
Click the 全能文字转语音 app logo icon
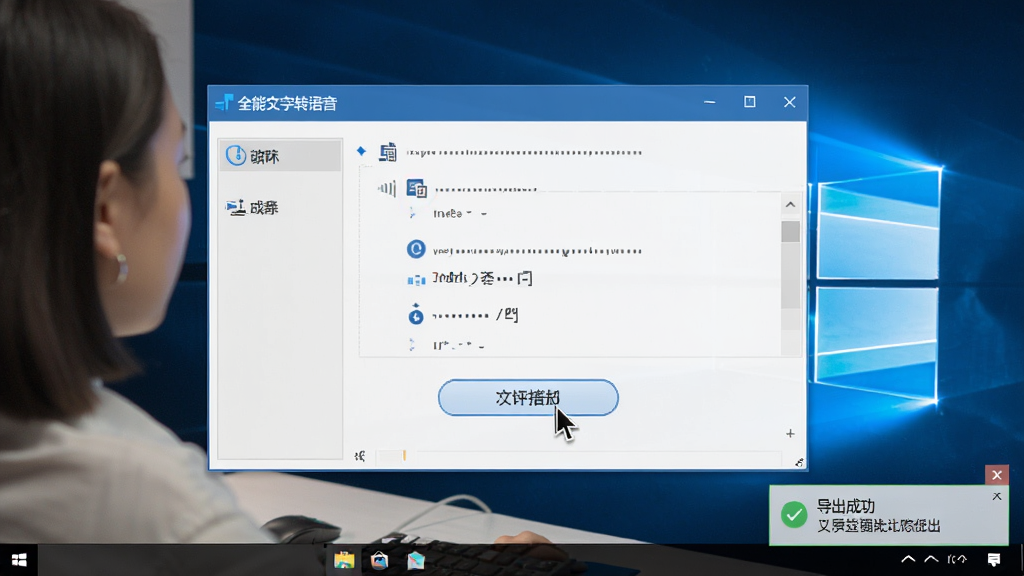[x=224, y=103]
